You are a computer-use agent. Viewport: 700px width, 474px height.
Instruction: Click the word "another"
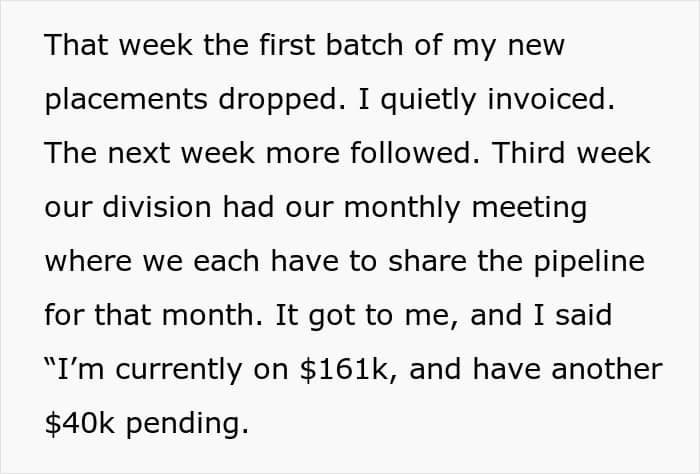pos(607,370)
